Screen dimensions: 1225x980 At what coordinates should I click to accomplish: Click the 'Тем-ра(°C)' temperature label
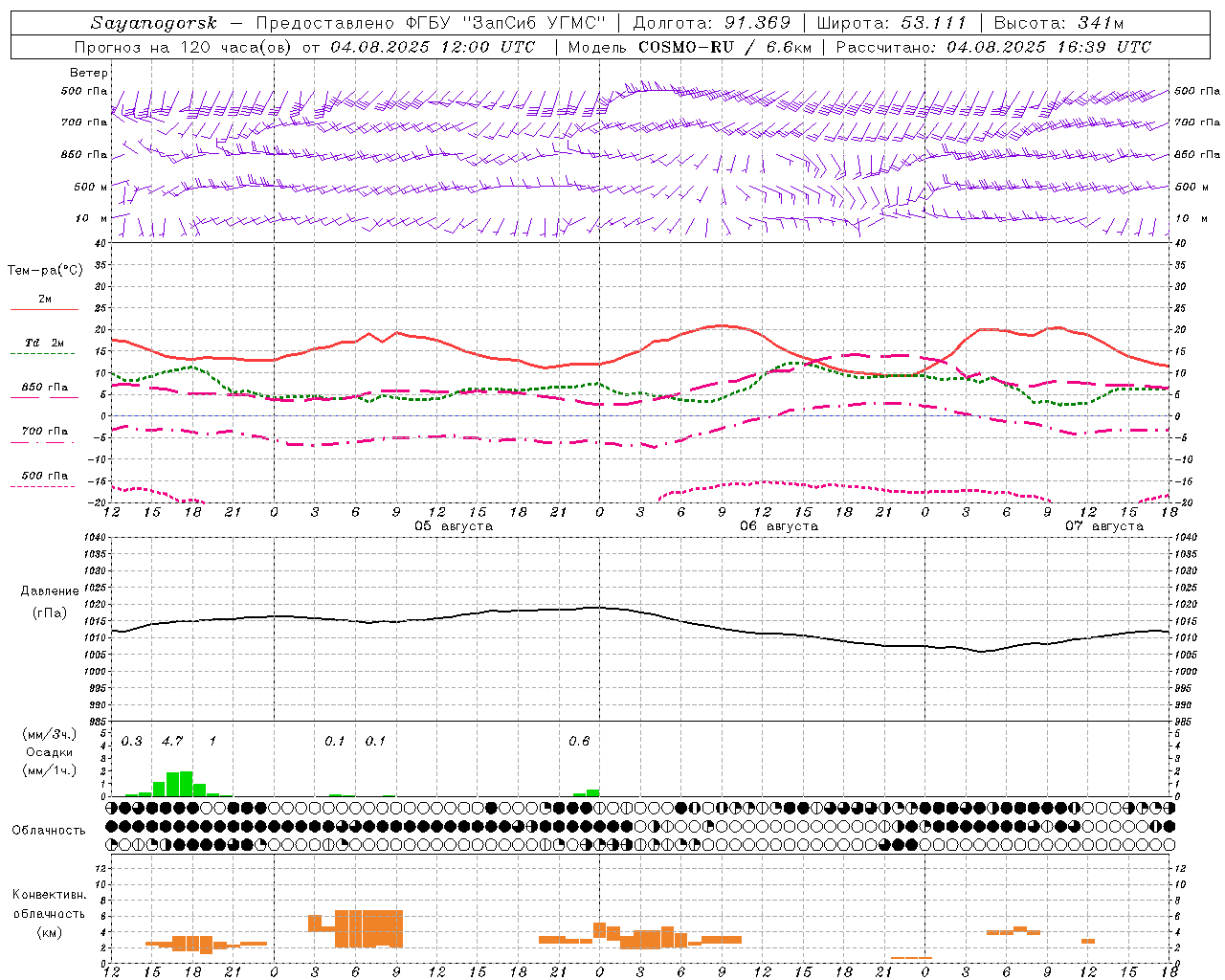pos(45,271)
